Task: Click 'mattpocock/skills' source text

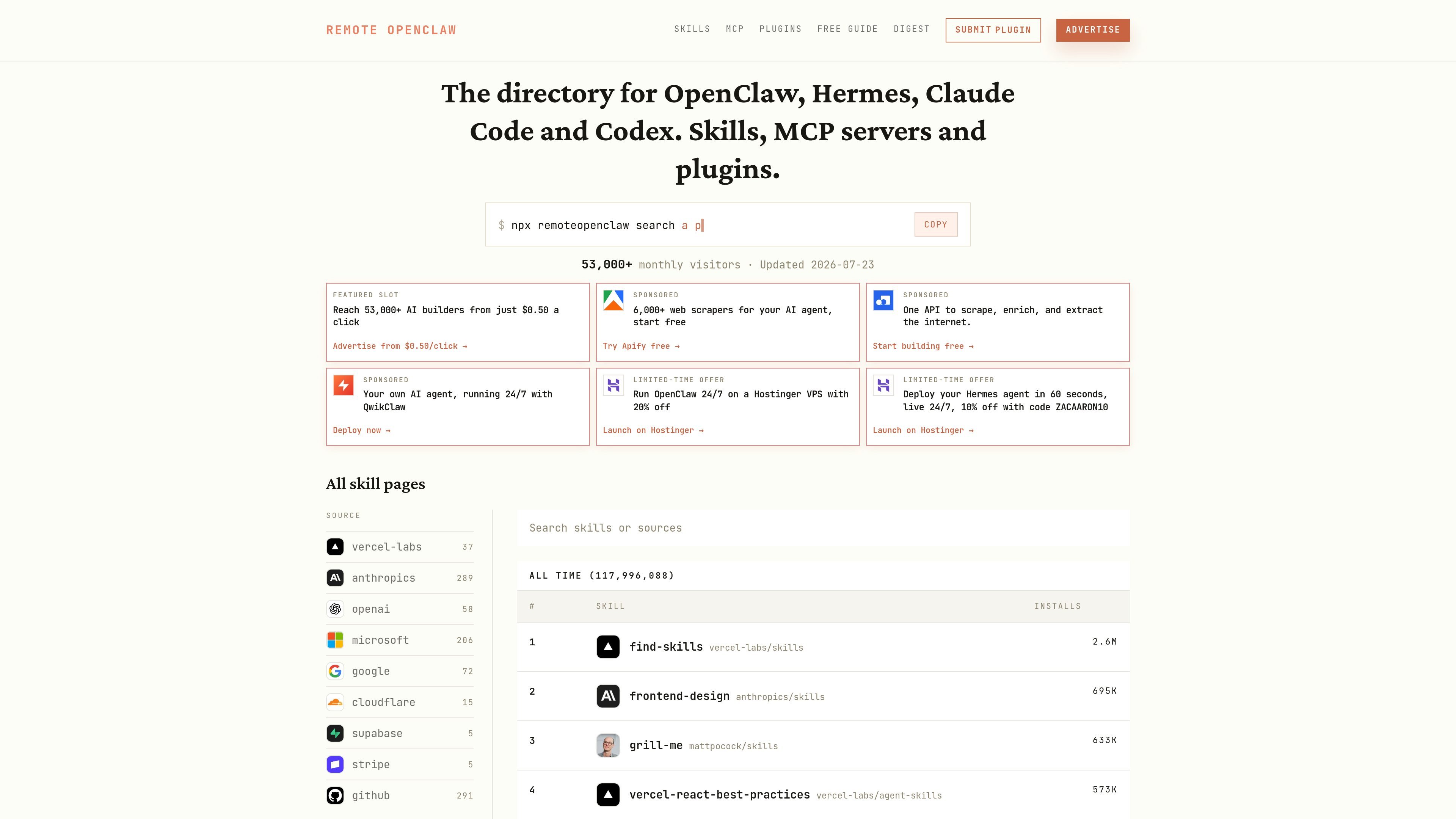Action: [733, 746]
